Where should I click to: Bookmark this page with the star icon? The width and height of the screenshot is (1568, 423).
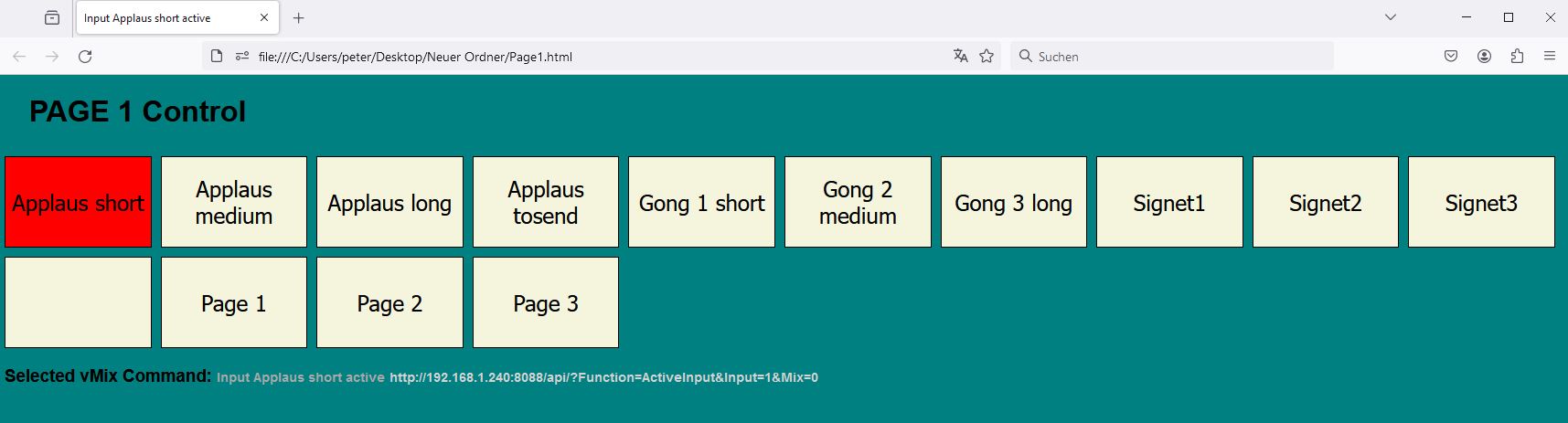987,57
